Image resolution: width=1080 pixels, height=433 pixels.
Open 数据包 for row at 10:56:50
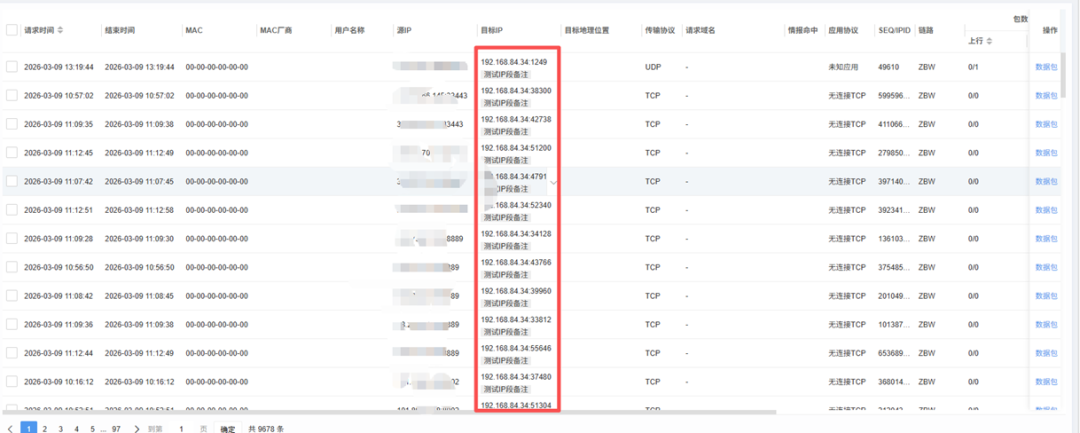(x=1046, y=267)
